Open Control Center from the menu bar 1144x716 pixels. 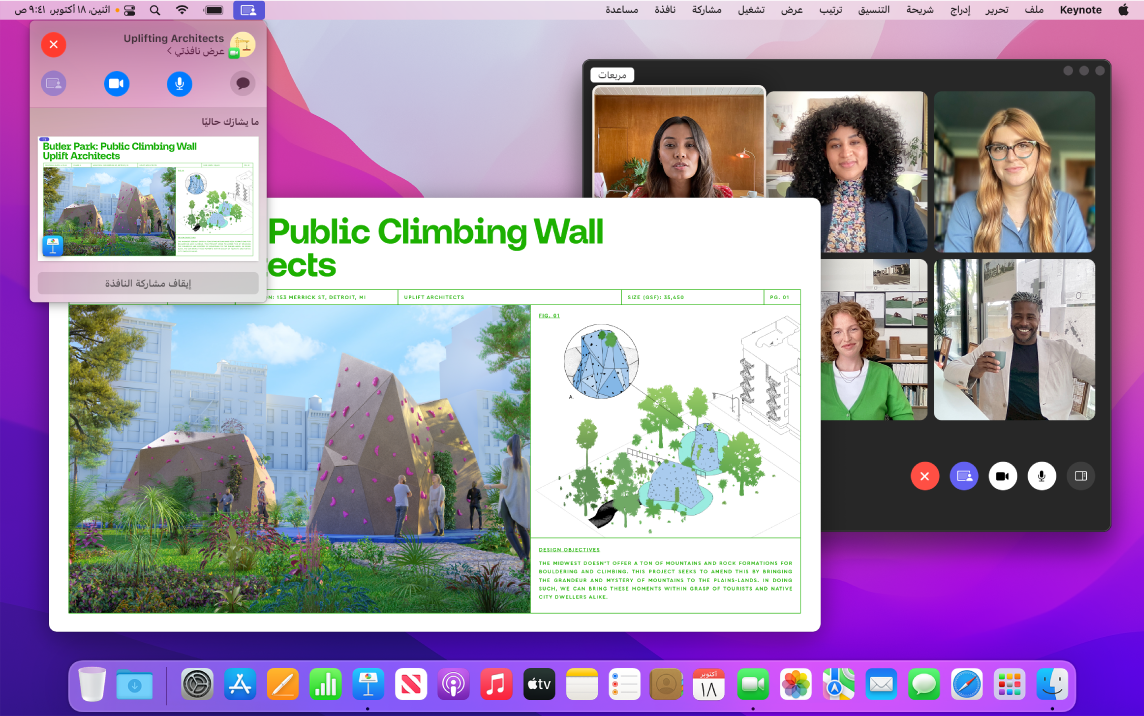[127, 10]
